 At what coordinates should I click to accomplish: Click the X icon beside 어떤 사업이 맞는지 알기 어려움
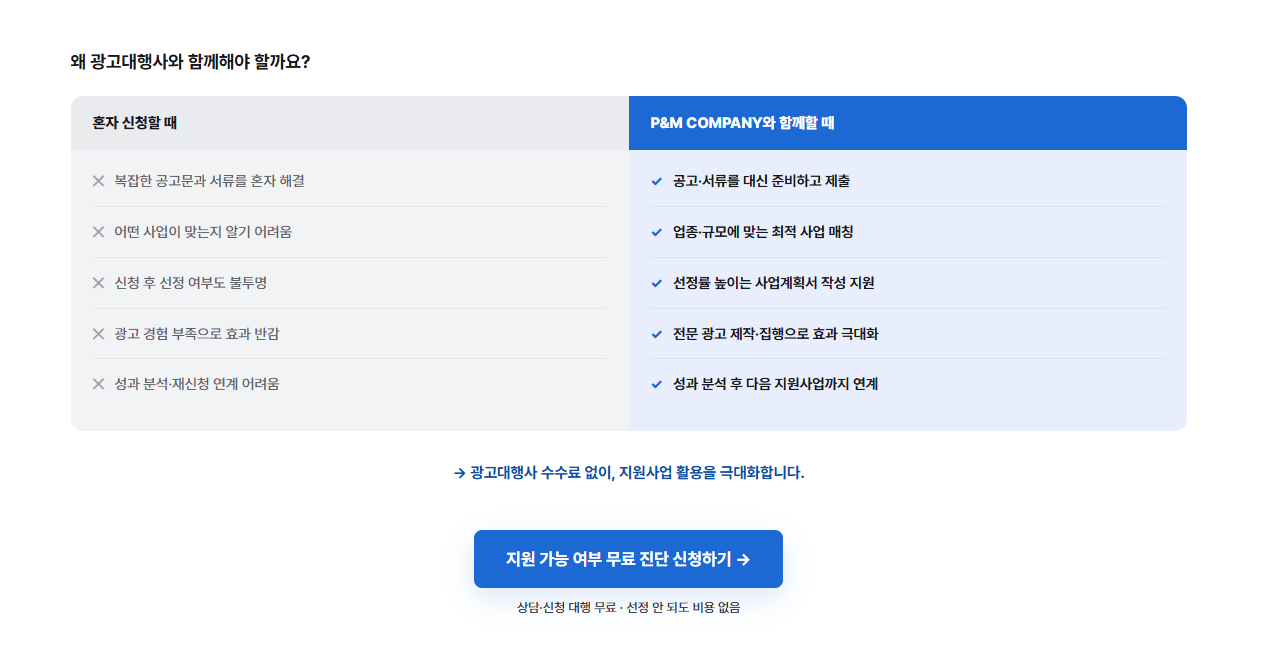pyautogui.click(x=98, y=232)
